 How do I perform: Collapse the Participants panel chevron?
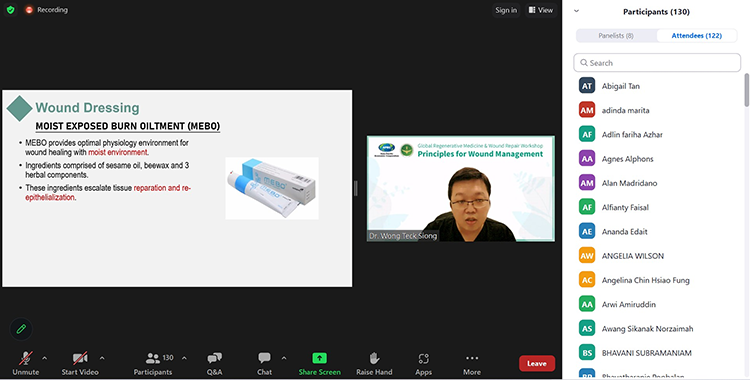click(x=576, y=11)
